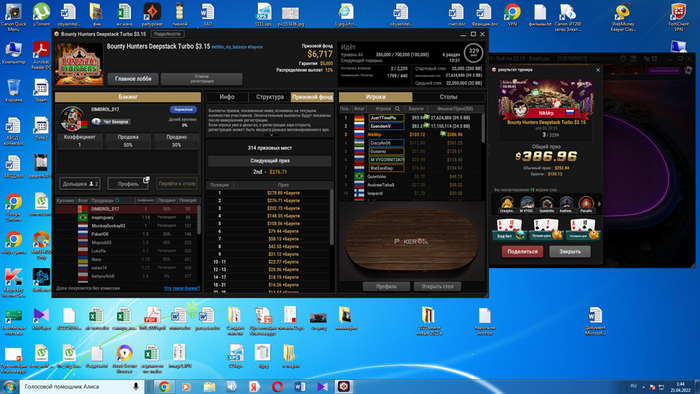Click the players list vertical scrollbar
Image resolution: width=700 pixels, height=394 pixels.
tap(483, 129)
